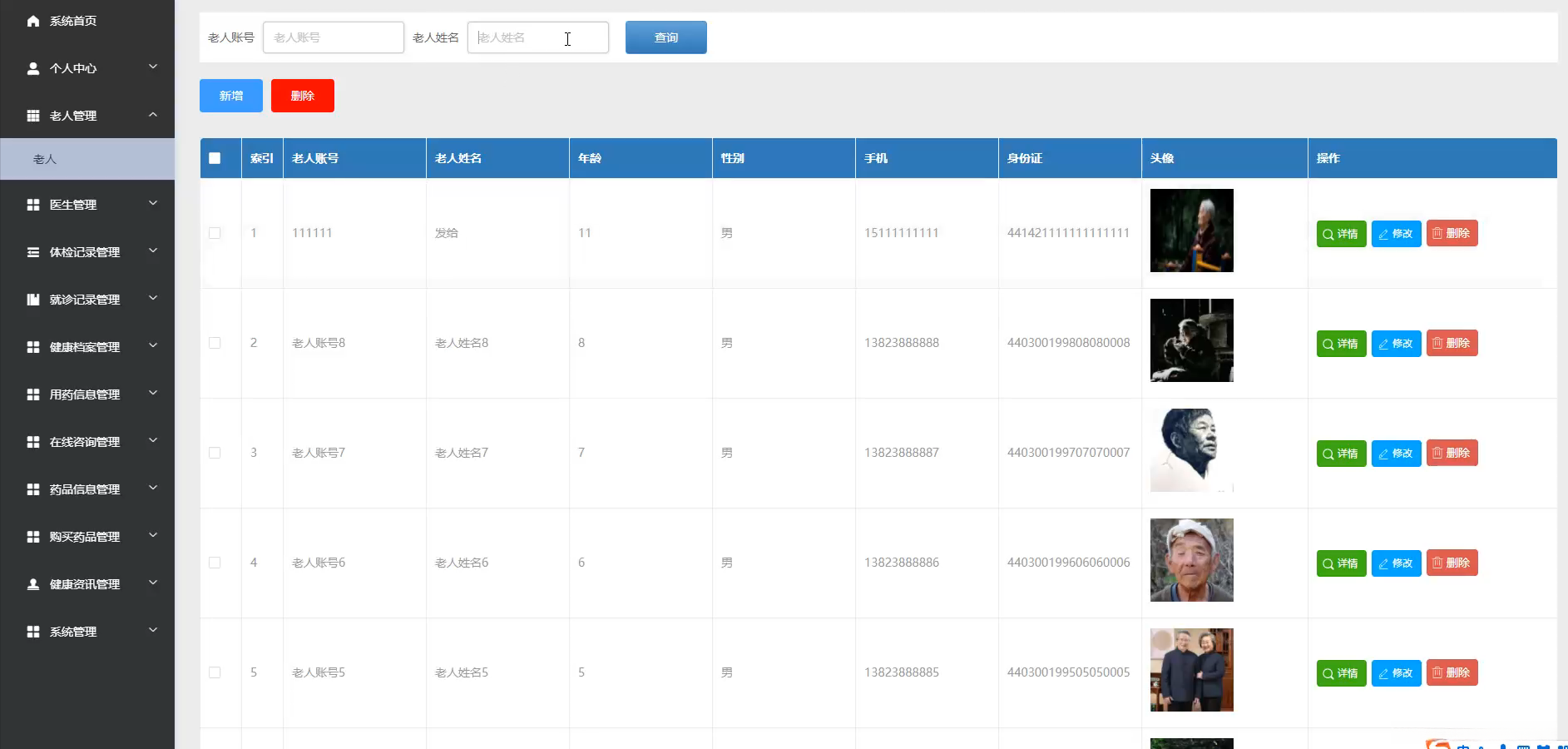This screenshot has height=749, width=1568.
Task: Click 修改 for 老人账号7
Action: point(1397,454)
